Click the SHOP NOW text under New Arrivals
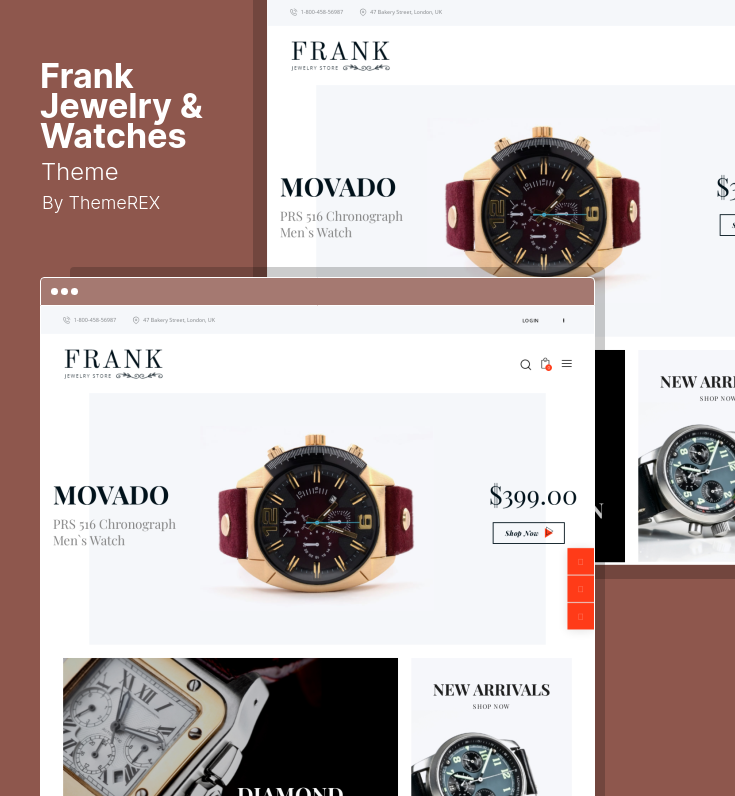The width and height of the screenshot is (735, 796). [491, 707]
